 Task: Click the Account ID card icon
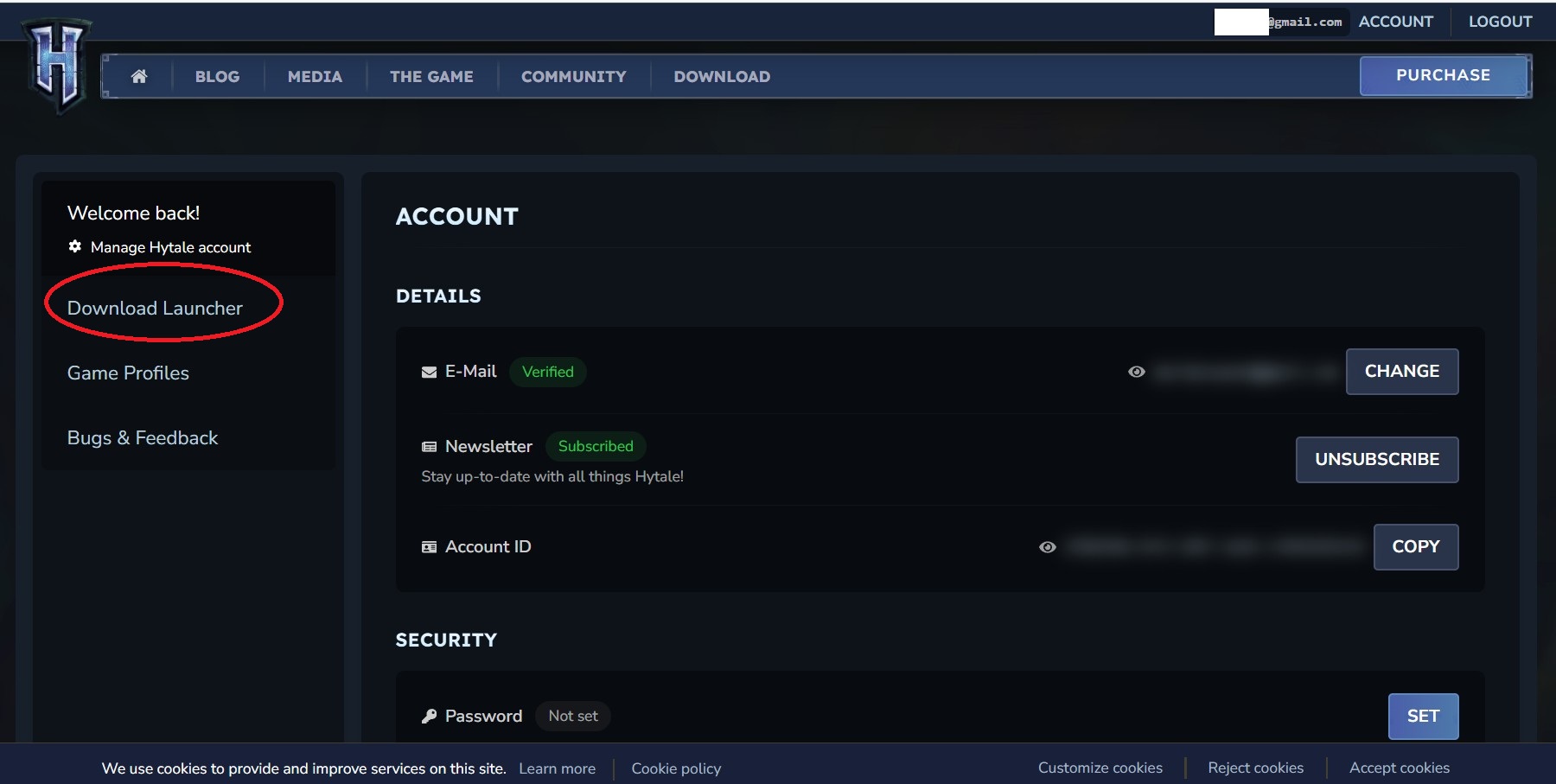(x=429, y=547)
